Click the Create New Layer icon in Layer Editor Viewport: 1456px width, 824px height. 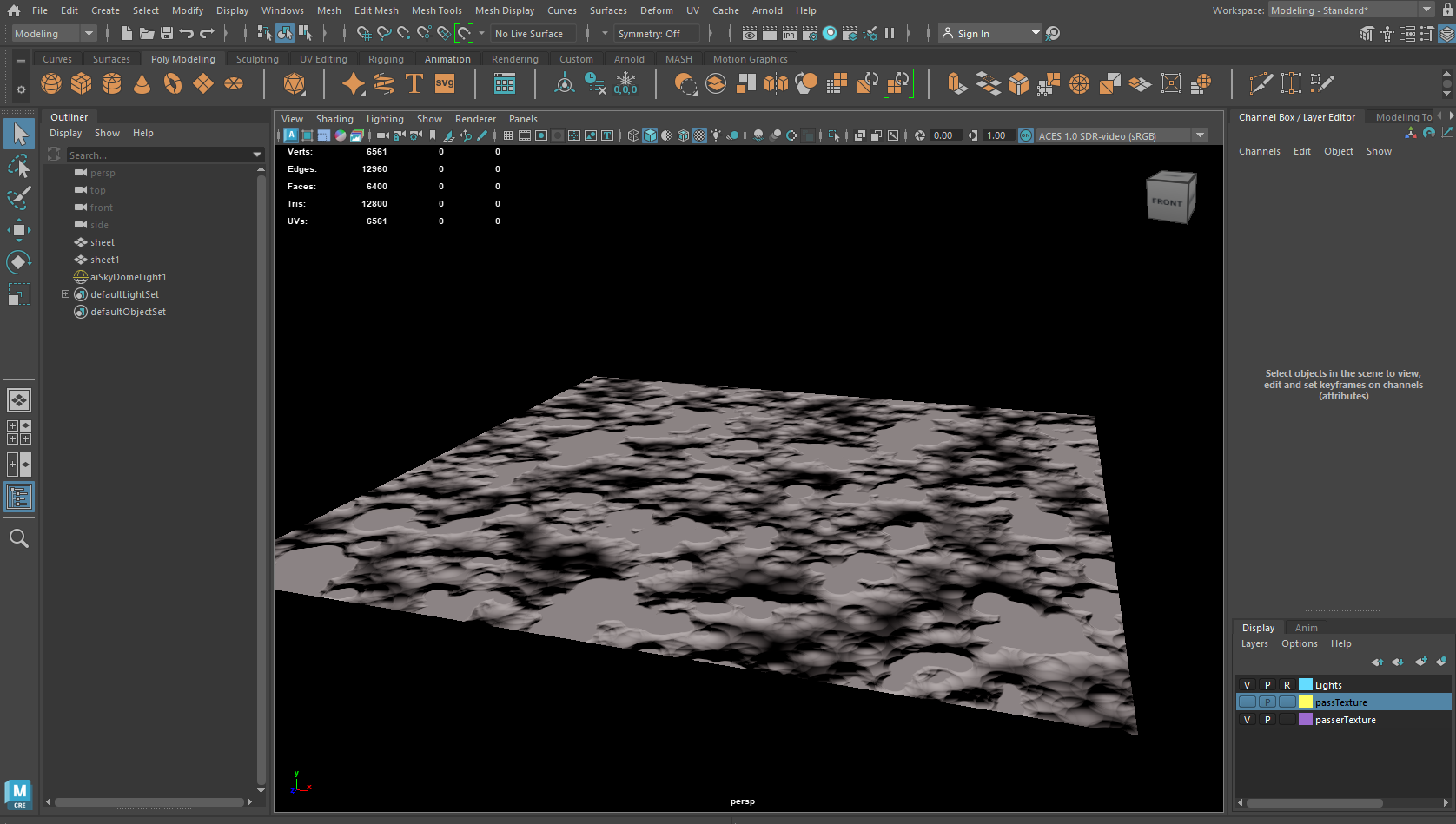click(x=1421, y=661)
